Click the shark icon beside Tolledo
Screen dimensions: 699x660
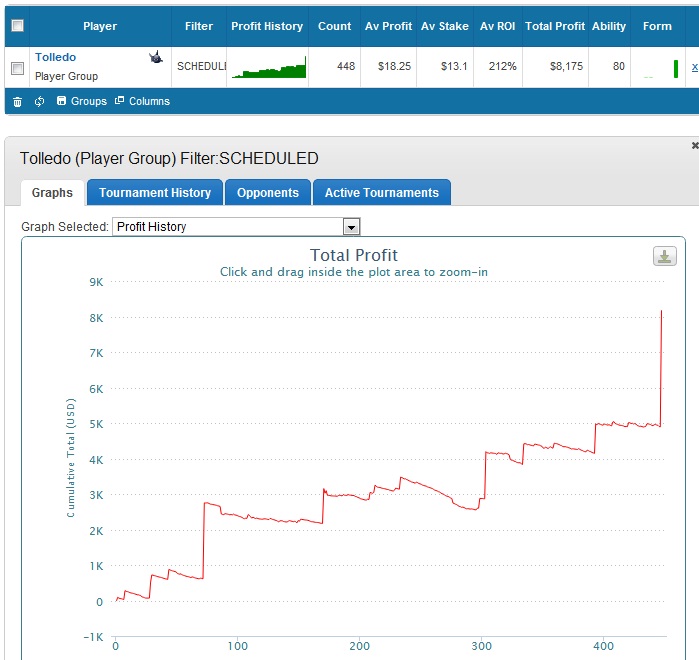[156, 57]
